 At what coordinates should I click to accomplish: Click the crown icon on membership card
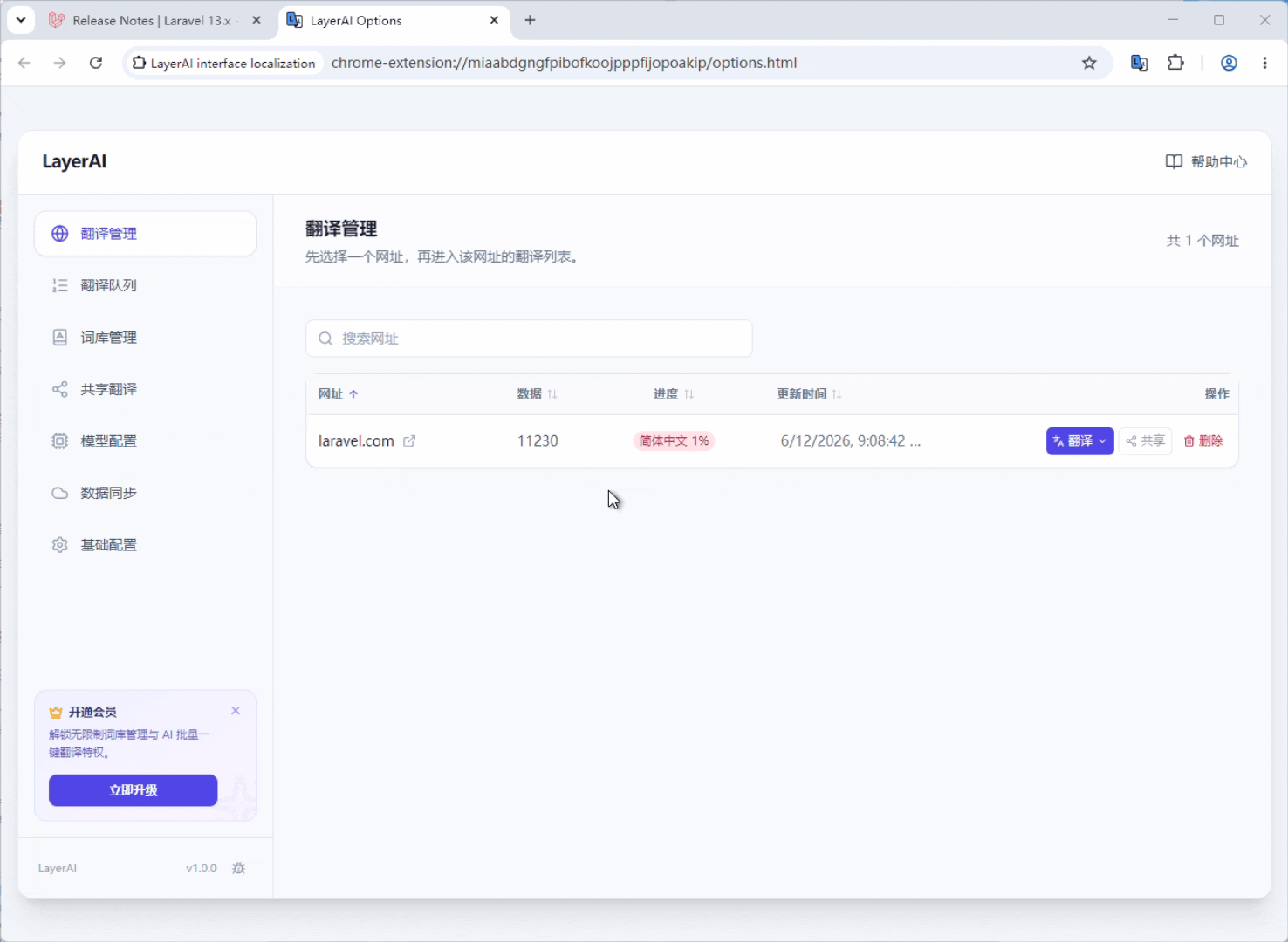click(x=56, y=712)
